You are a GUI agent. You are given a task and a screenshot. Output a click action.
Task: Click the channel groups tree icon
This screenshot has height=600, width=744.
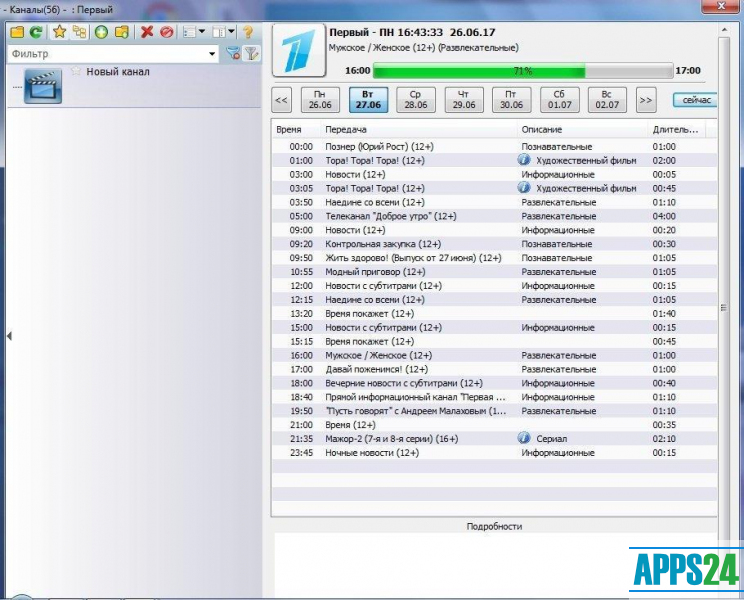80,32
